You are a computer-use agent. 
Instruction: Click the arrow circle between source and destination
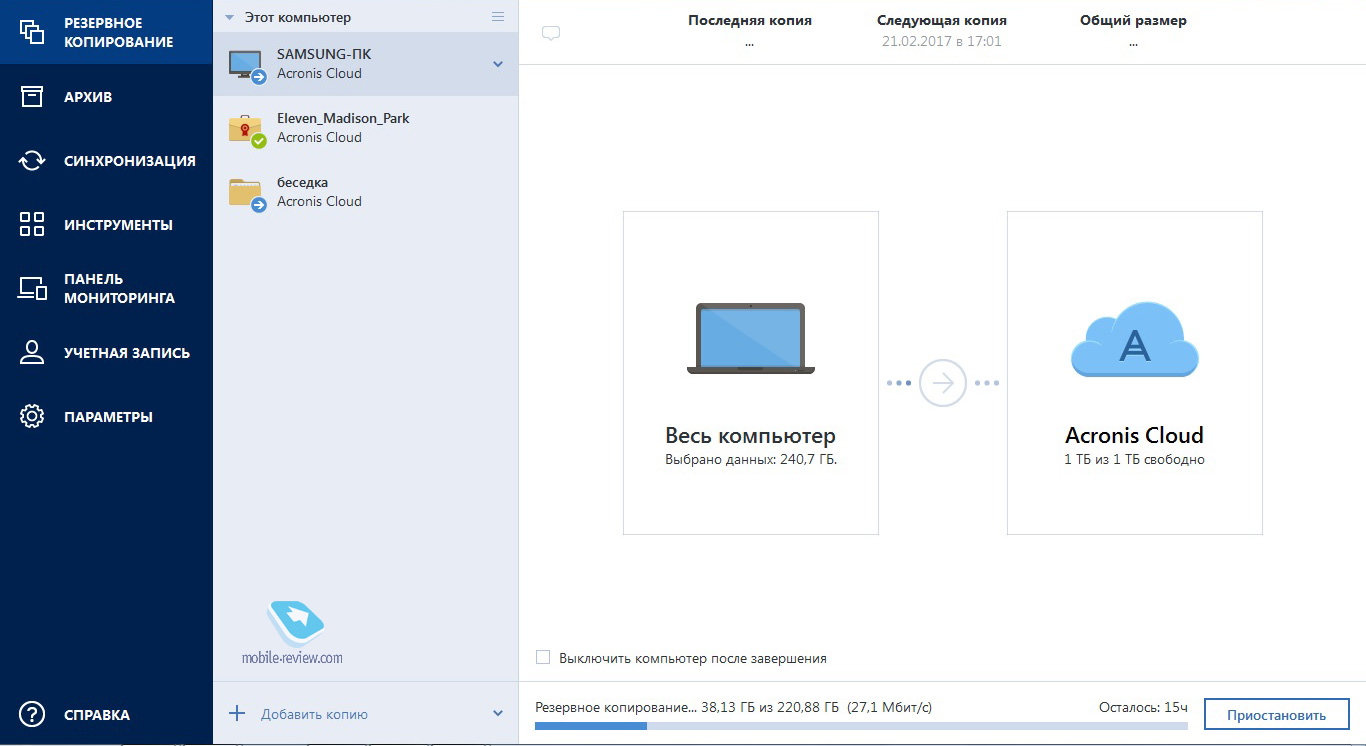942,383
